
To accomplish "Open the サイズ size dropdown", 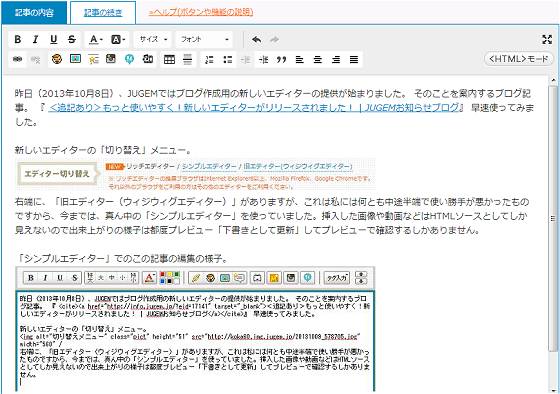I will (x=153, y=39).
